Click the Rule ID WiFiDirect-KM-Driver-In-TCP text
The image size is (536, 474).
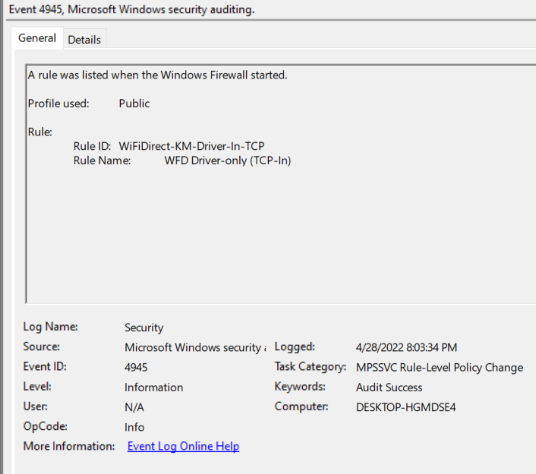click(x=191, y=146)
